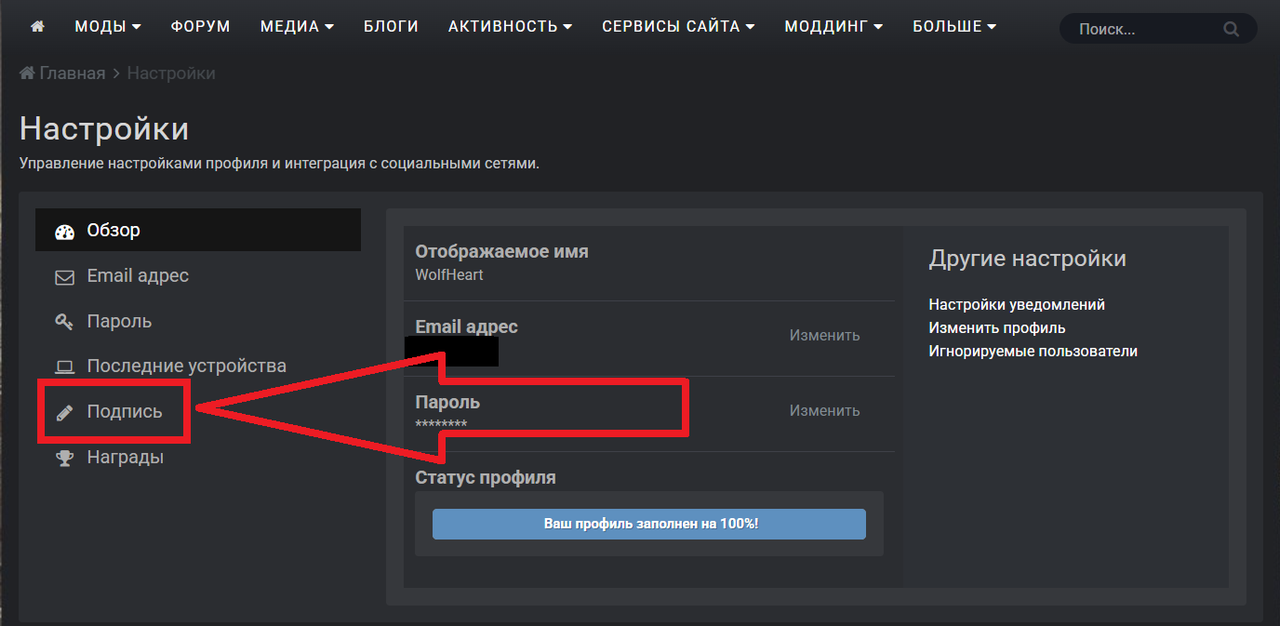Click the Настройки breadcrumb item
The height and width of the screenshot is (626, 1280).
[171, 73]
